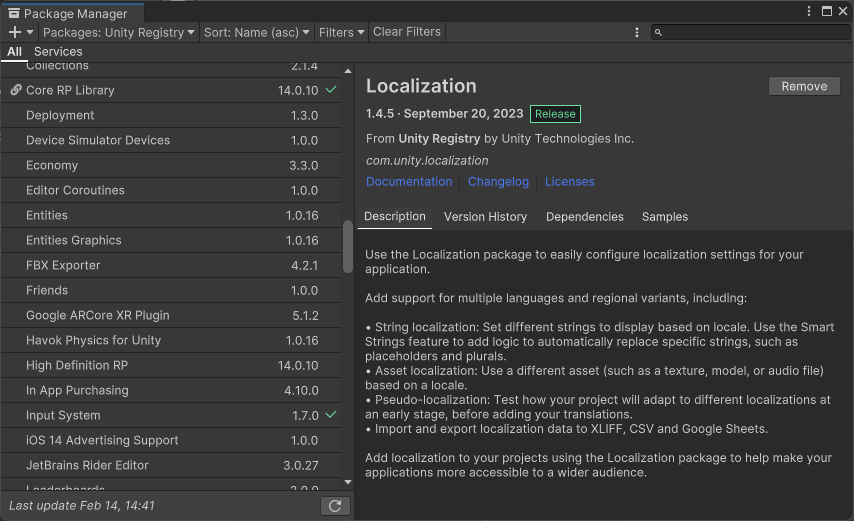Screen dimensions: 854x521
Task: Click the search magnifier icon
Action: [658, 33]
